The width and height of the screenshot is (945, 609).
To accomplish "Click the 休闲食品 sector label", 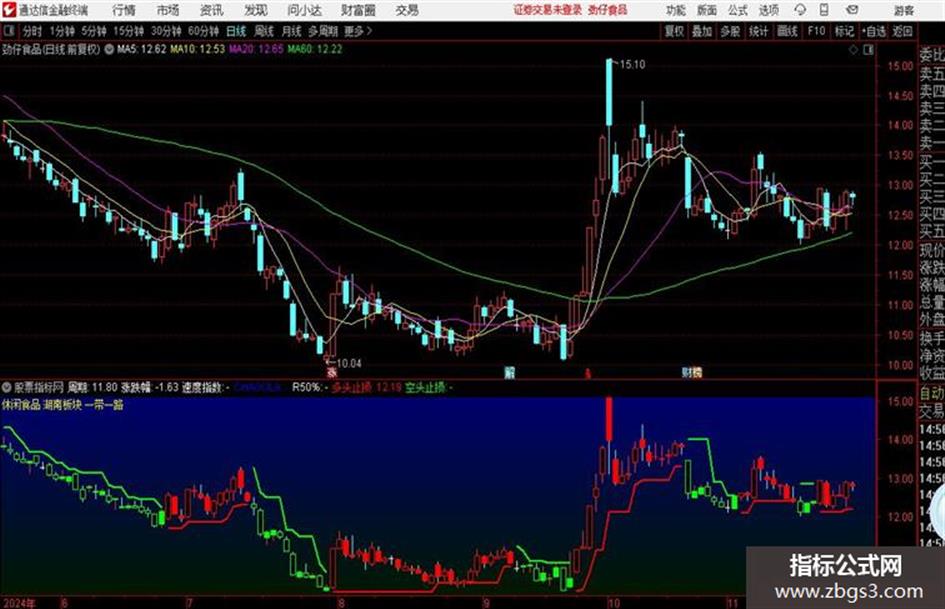I will (x=21, y=405).
